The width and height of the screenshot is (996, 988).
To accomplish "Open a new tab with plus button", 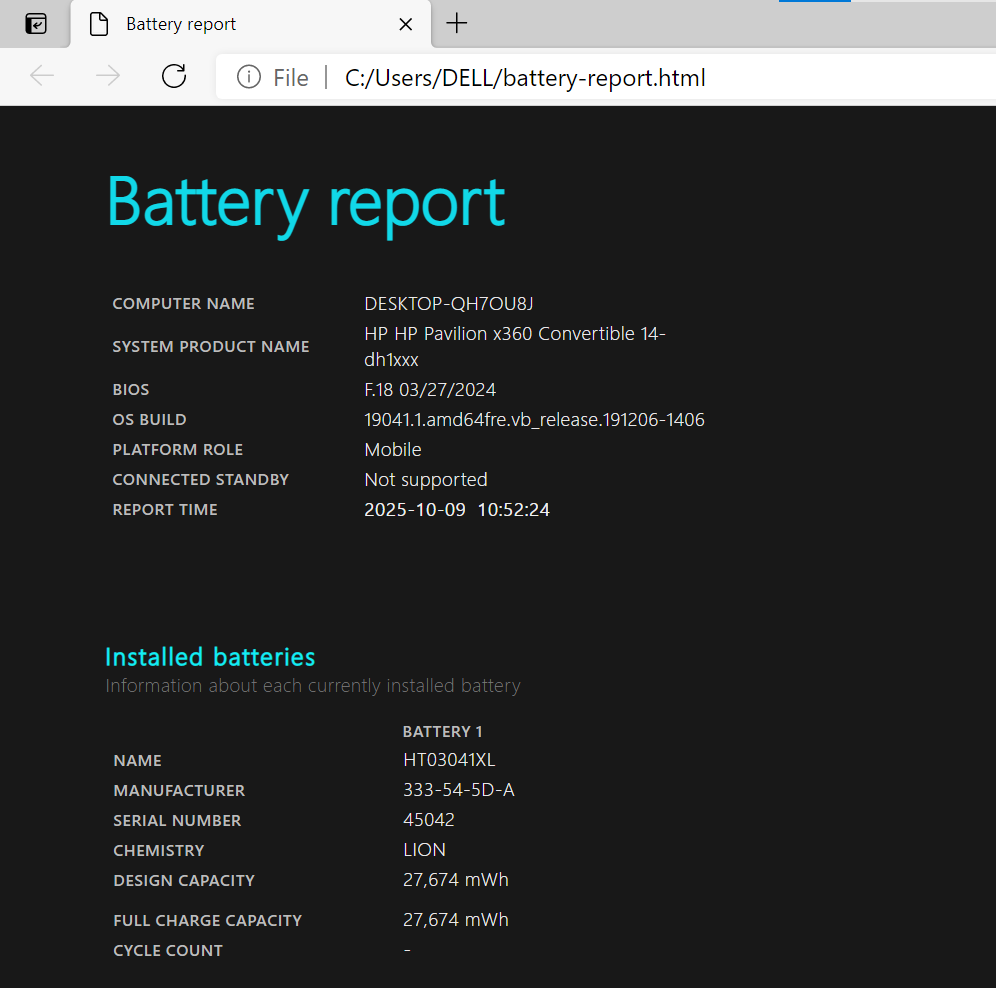I will tap(457, 24).
